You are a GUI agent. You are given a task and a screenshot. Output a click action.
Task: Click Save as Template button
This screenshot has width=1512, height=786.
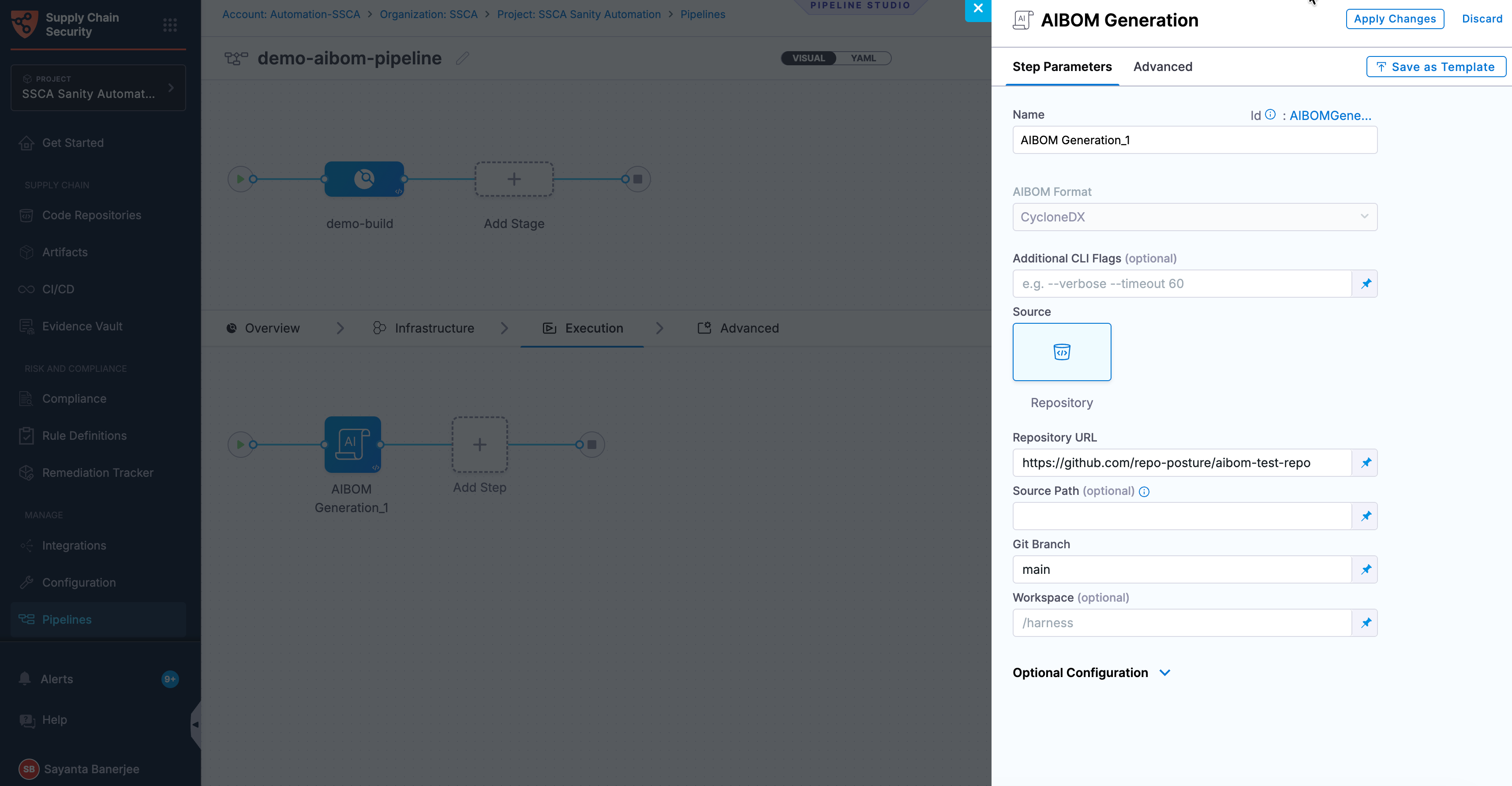(x=1436, y=67)
